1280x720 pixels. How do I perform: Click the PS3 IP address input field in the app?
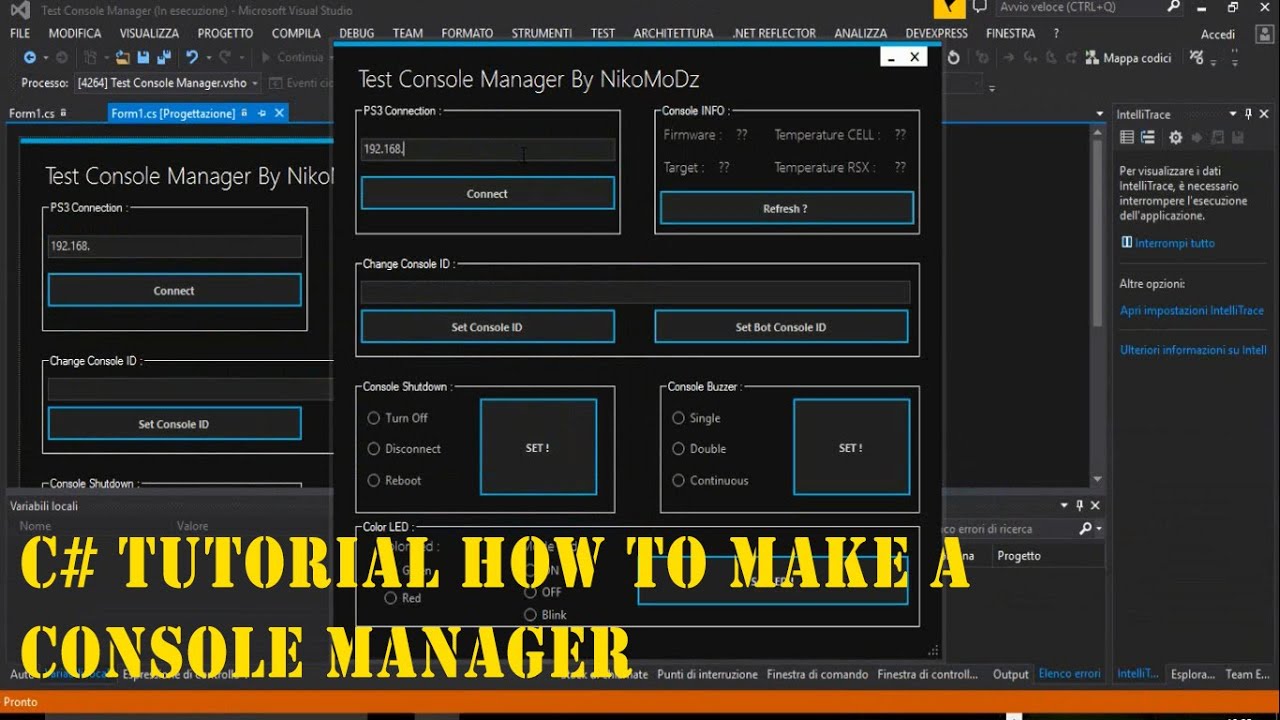487,149
